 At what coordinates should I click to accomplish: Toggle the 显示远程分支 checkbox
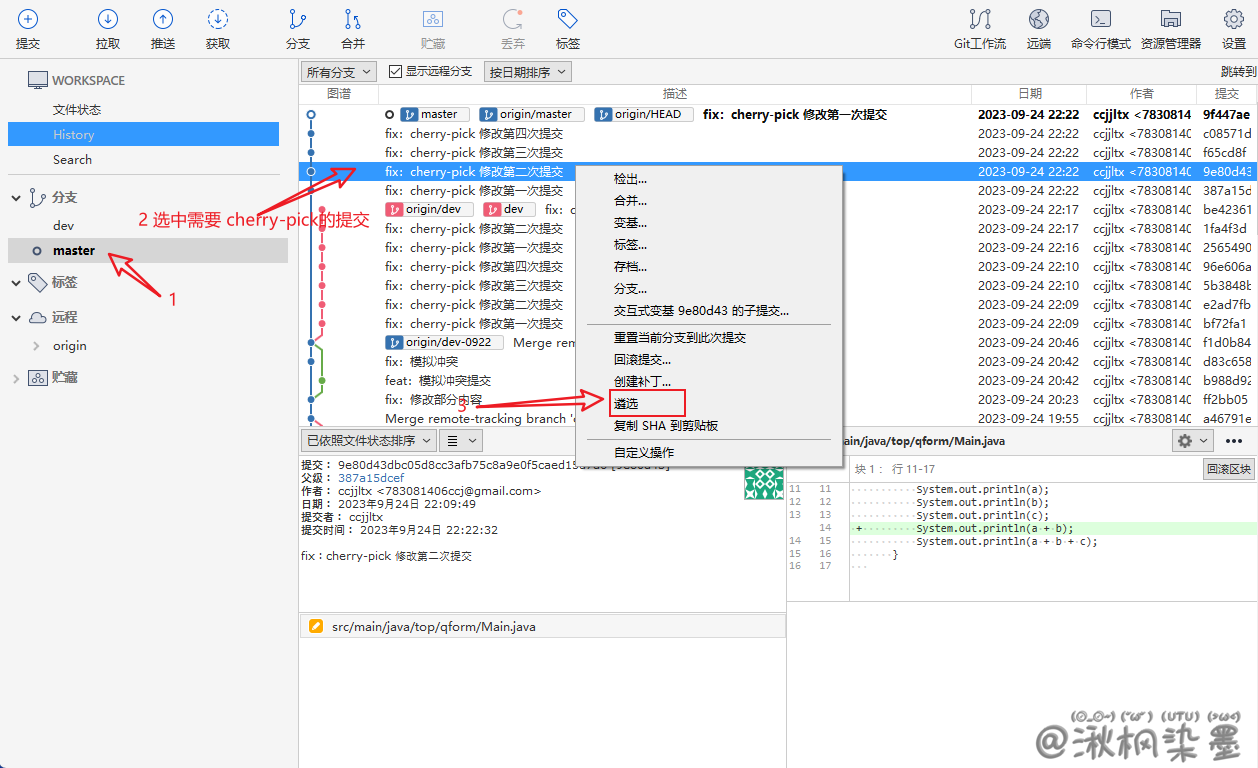(x=395, y=72)
